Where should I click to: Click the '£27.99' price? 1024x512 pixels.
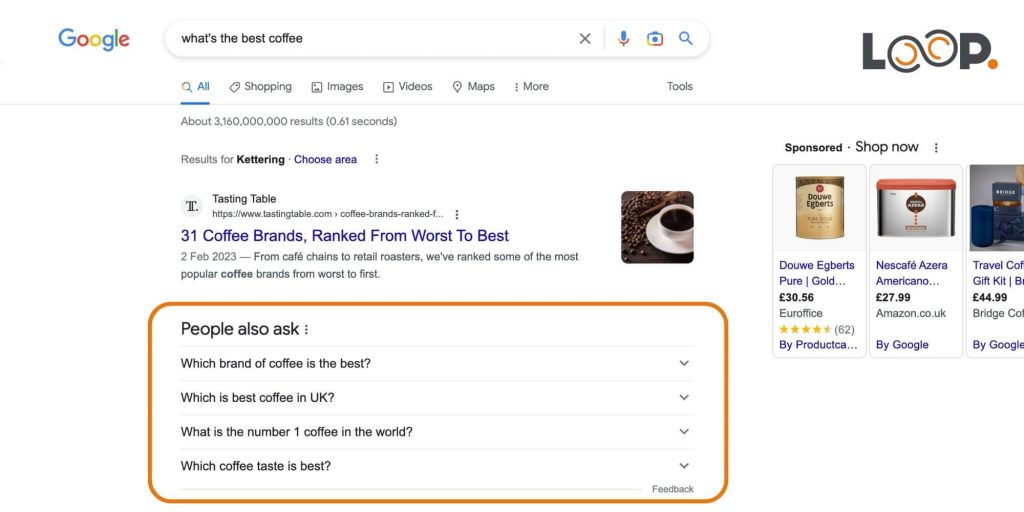coord(893,298)
